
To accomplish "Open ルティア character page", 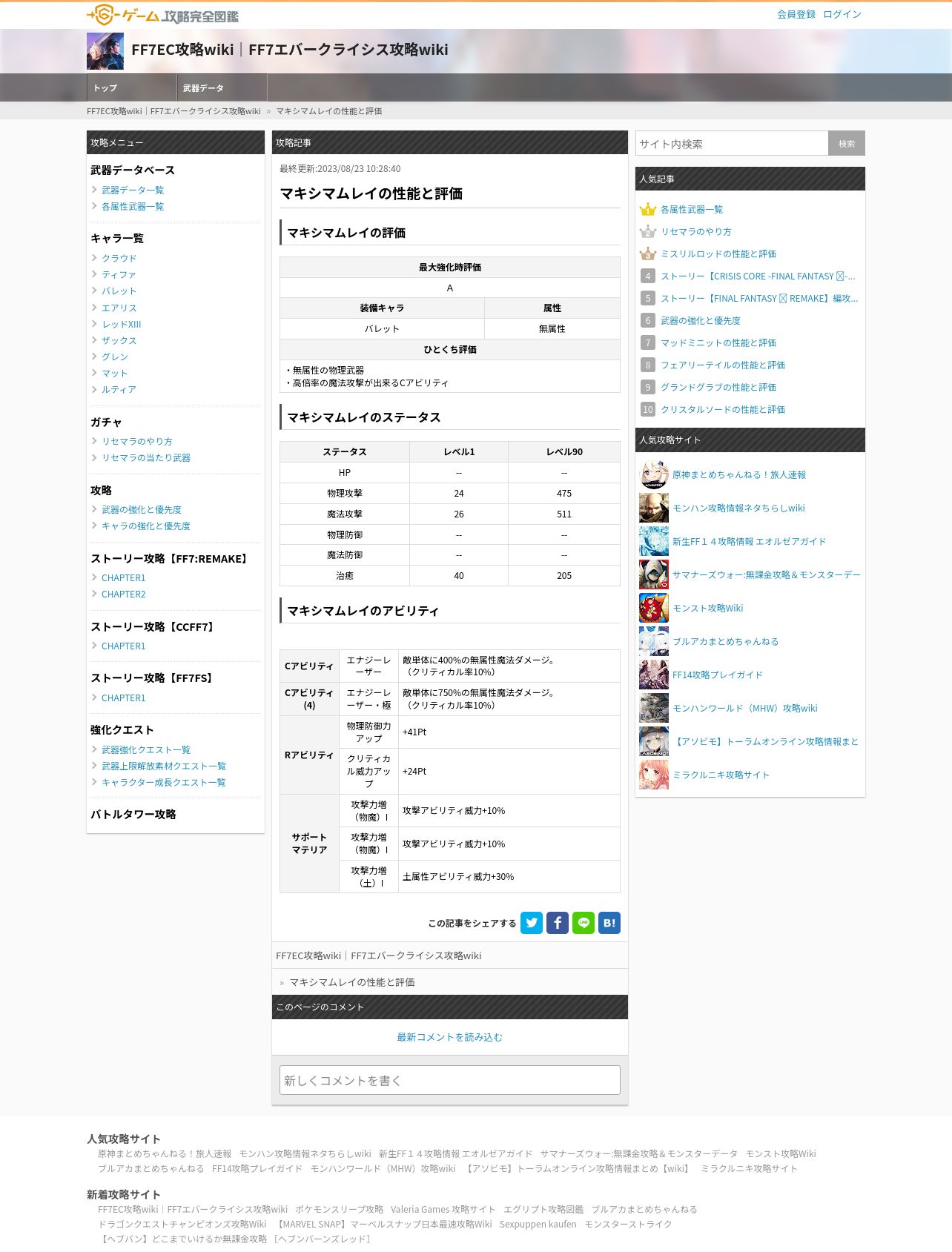I will [119, 389].
